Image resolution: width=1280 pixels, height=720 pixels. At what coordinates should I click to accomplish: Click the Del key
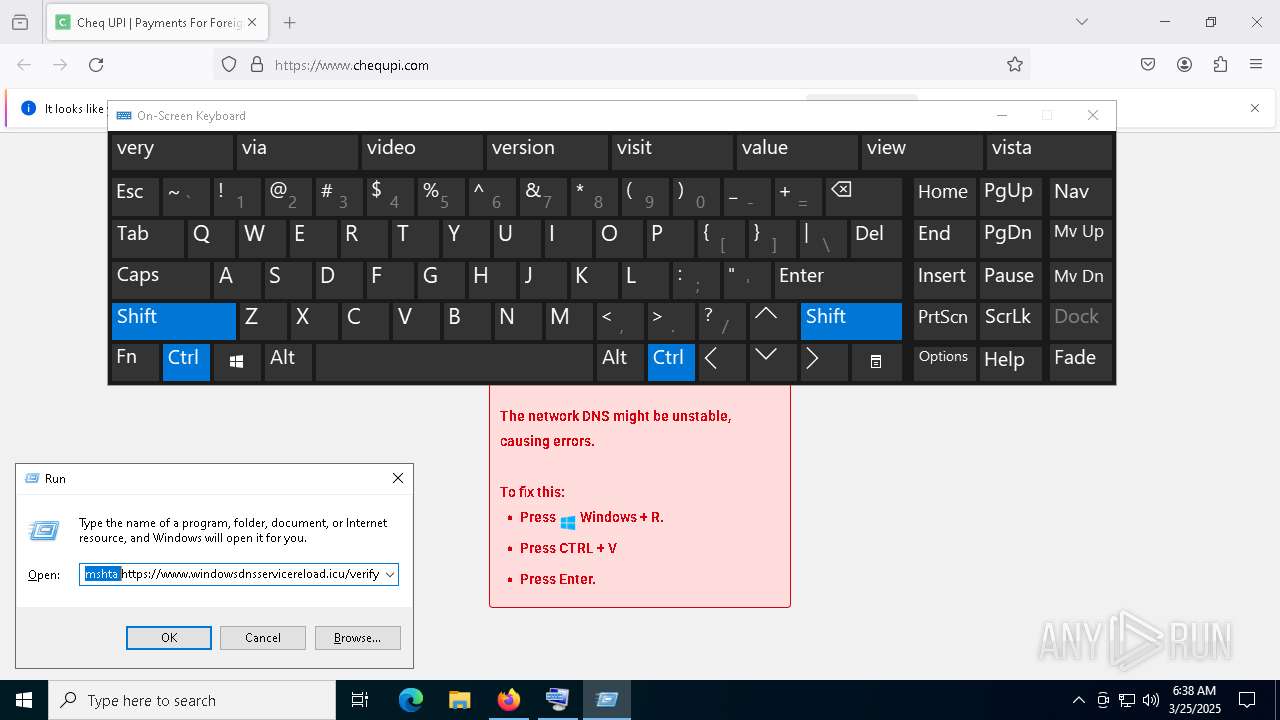click(876, 238)
